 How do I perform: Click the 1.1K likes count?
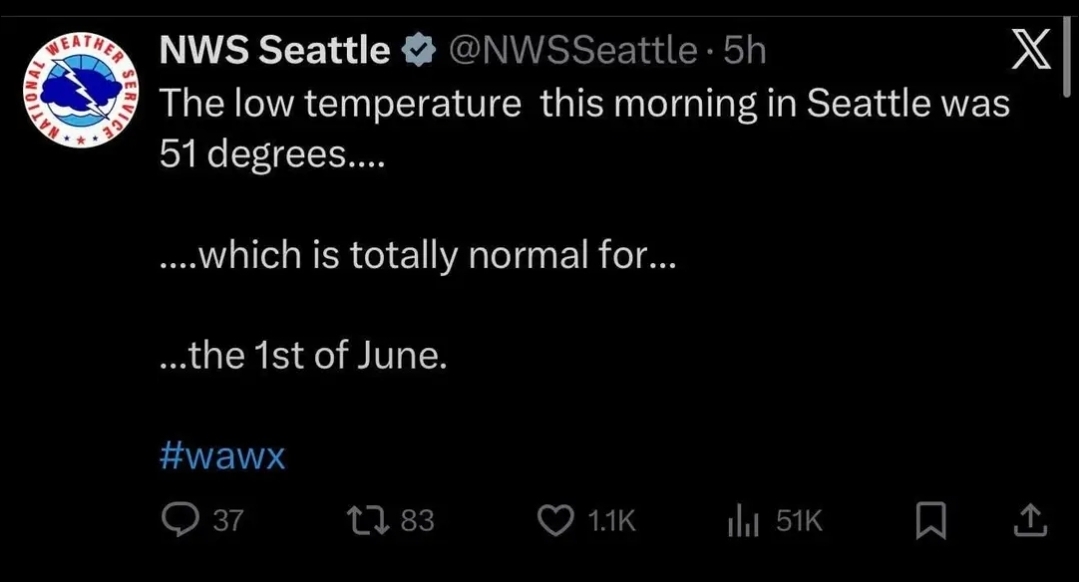[610, 520]
